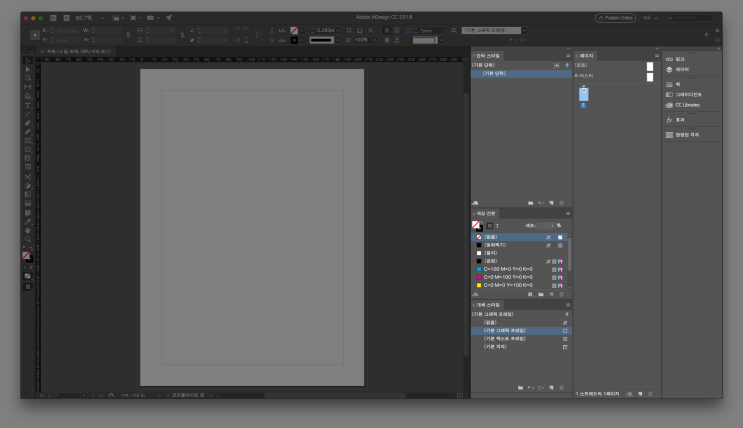The height and width of the screenshot is (428, 743).
Task: Toggle formatting affects text T in Swatches
Action: [497, 226]
